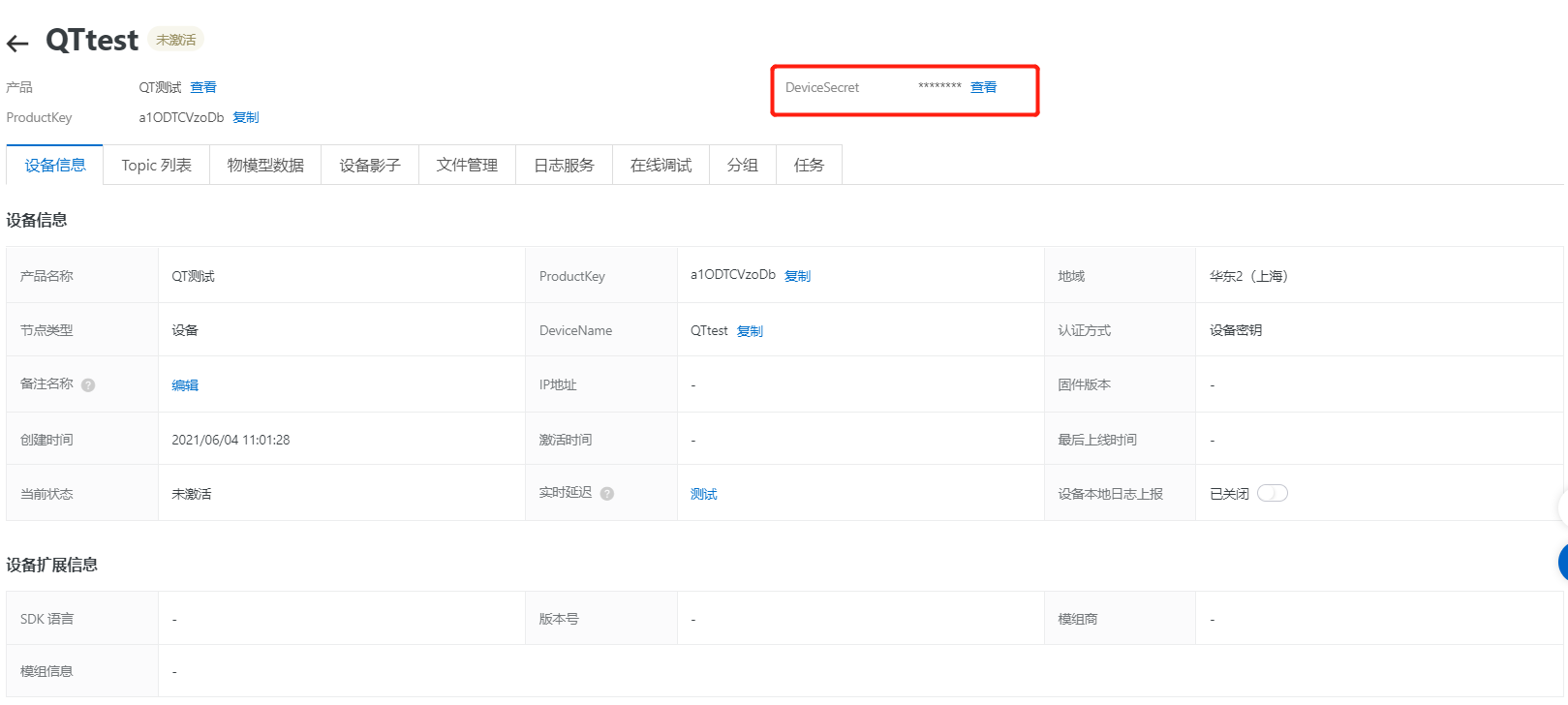Open the 物模型数据 tab
The width and height of the screenshot is (1568, 705).
[265, 166]
